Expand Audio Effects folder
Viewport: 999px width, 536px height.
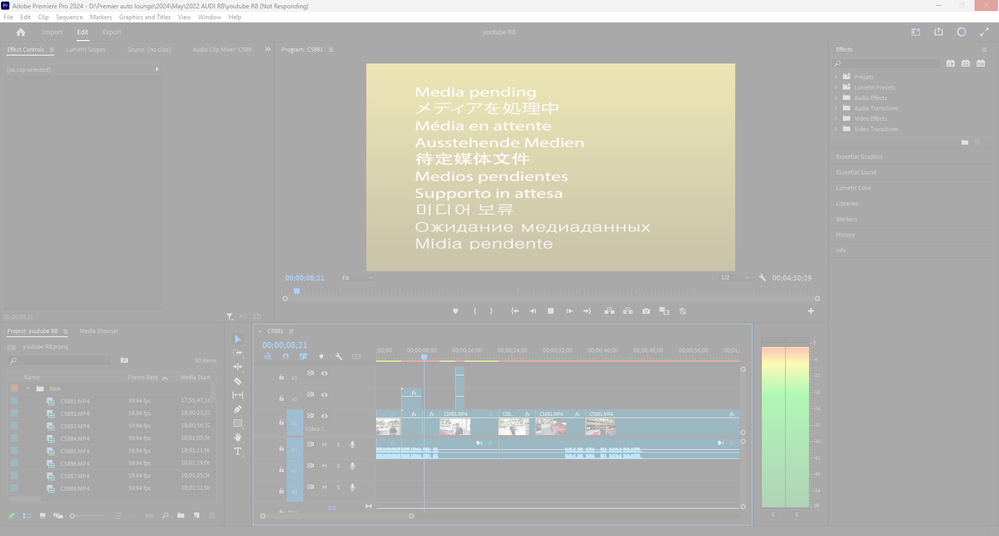pyautogui.click(x=836, y=98)
